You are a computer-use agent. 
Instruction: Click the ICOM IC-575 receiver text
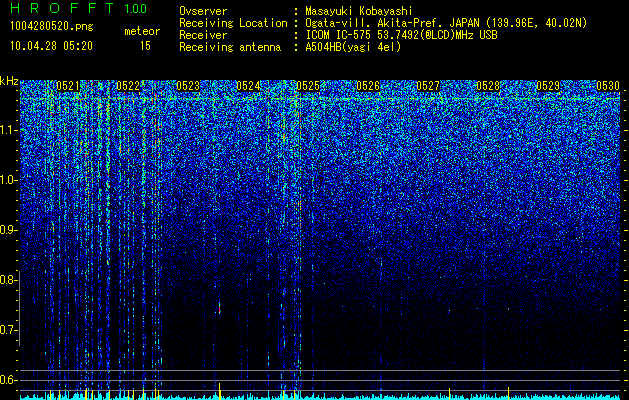click(401, 35)
